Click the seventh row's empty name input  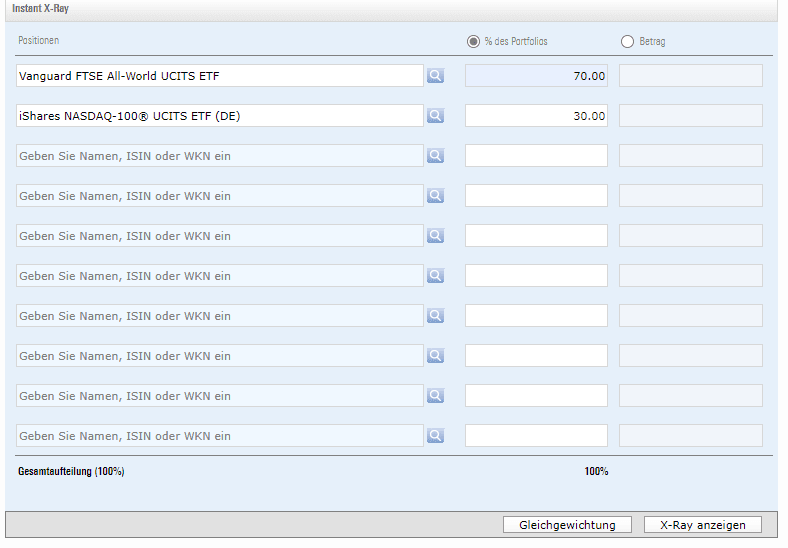pos(220,316)
